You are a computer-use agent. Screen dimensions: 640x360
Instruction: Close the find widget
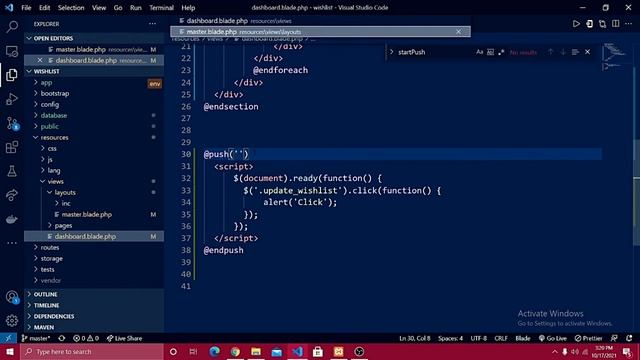click(587, 52)
